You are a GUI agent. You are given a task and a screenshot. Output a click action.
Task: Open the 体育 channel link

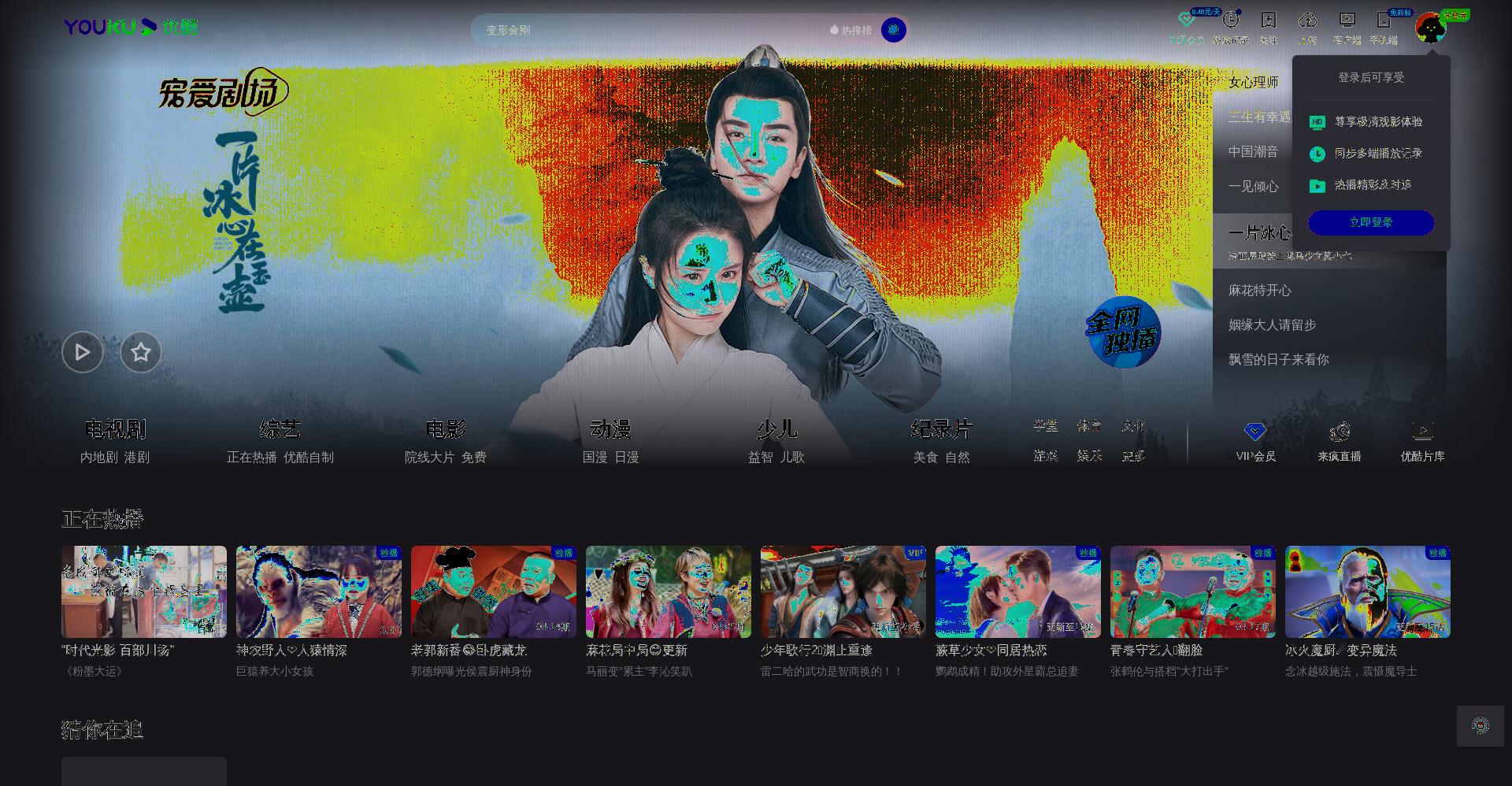[1089, 426]
